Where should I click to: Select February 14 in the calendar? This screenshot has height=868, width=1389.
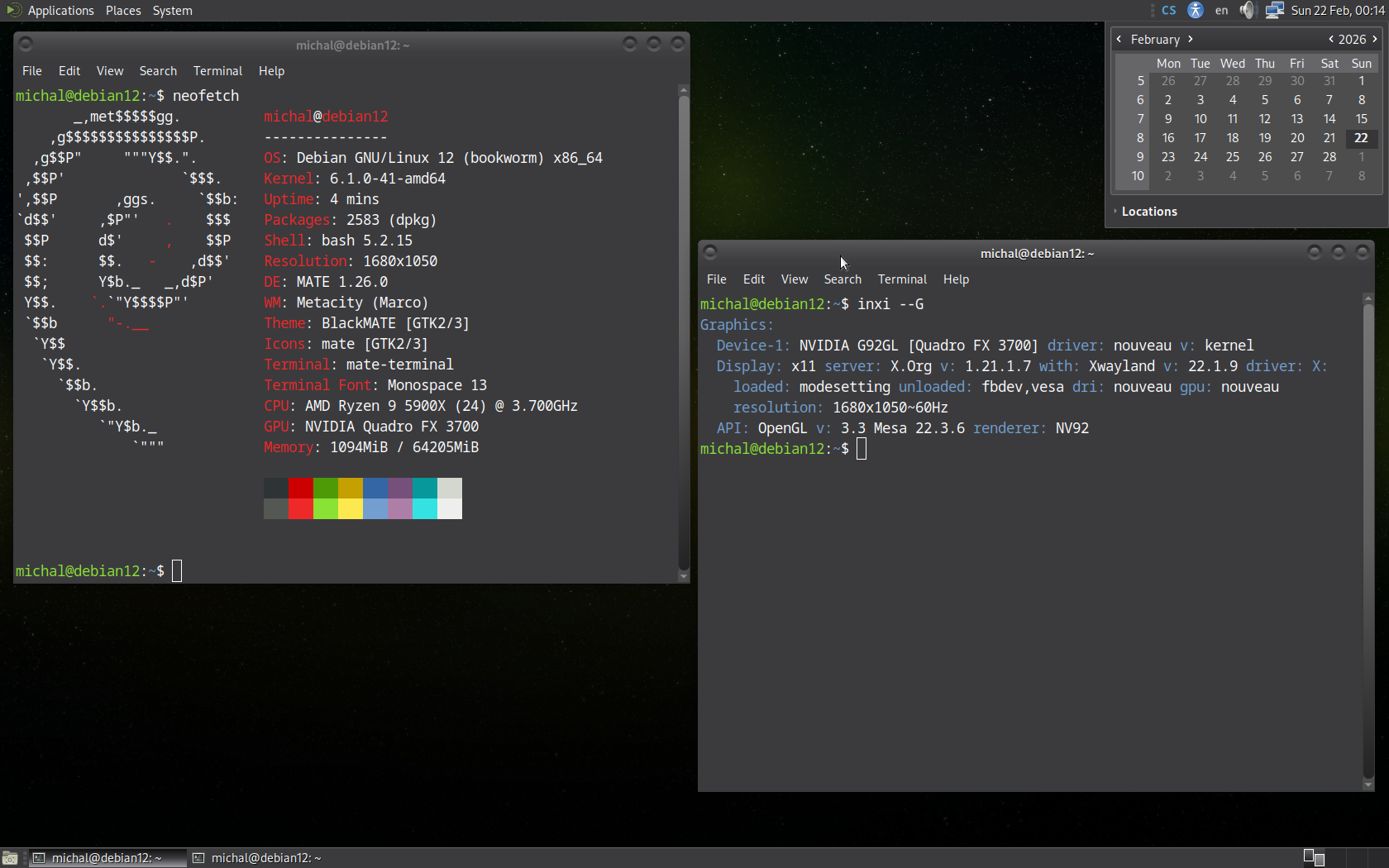(1329, 118)
